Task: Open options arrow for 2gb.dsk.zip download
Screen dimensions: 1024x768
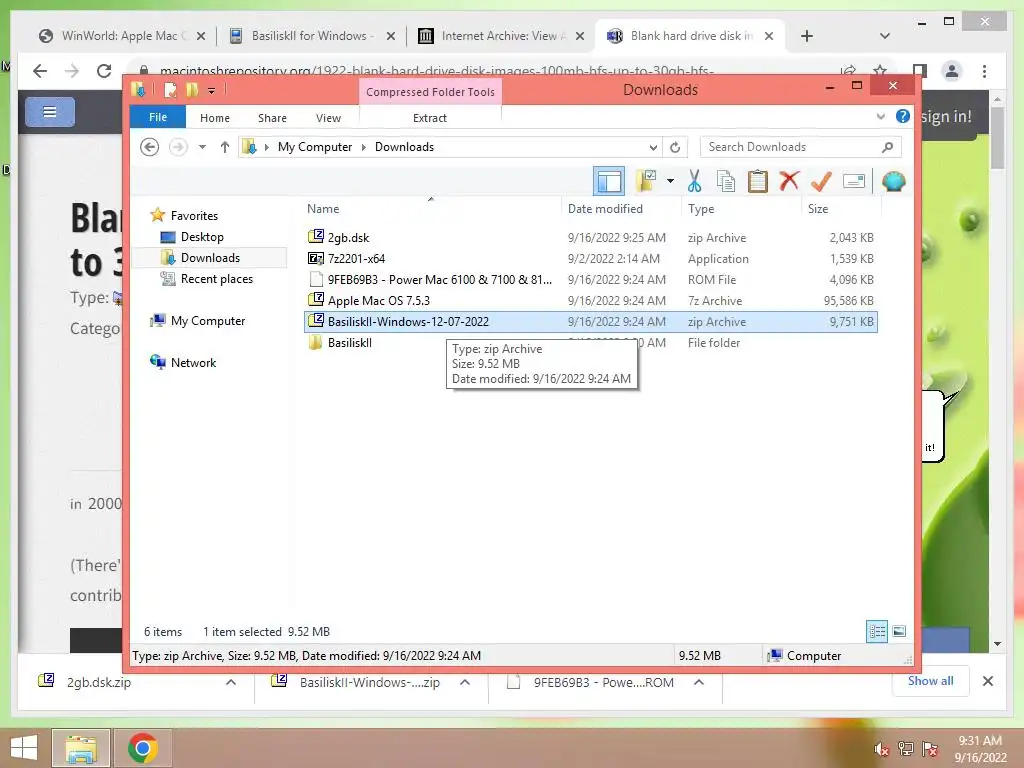Action: click(231, 682)
